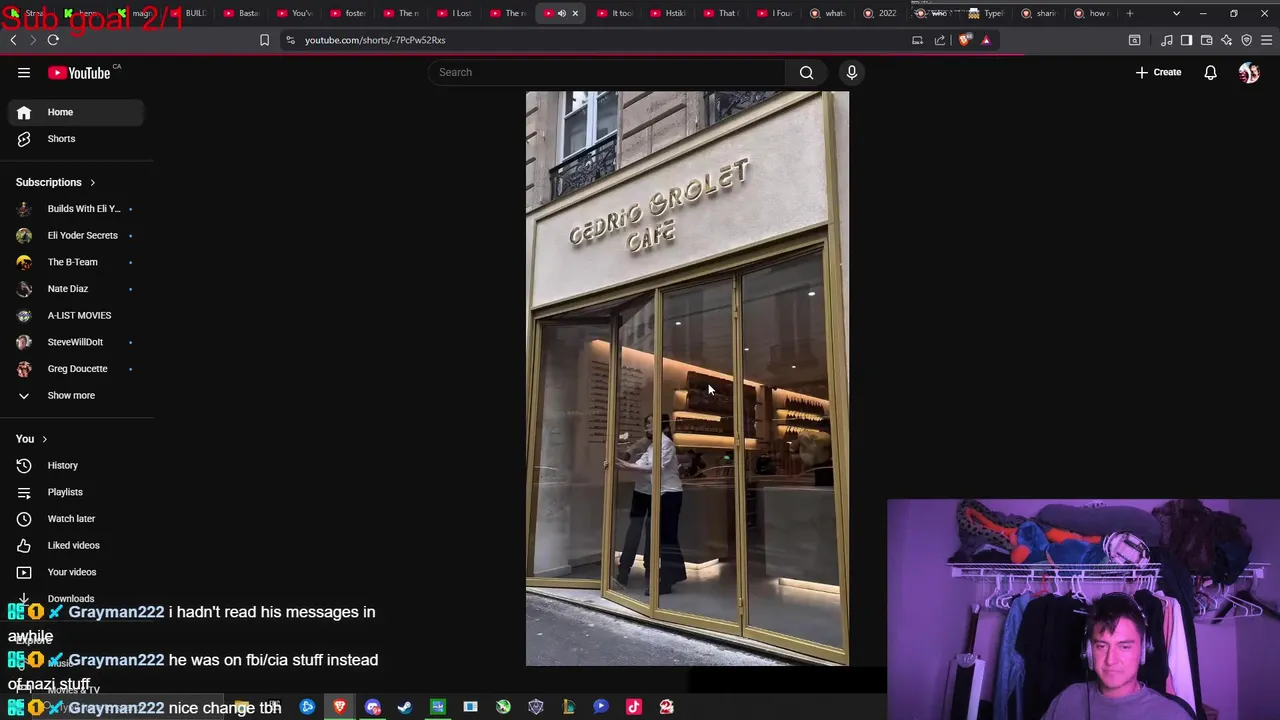
Task: Switch to the "It too" tab
Action: click(614, 13)
